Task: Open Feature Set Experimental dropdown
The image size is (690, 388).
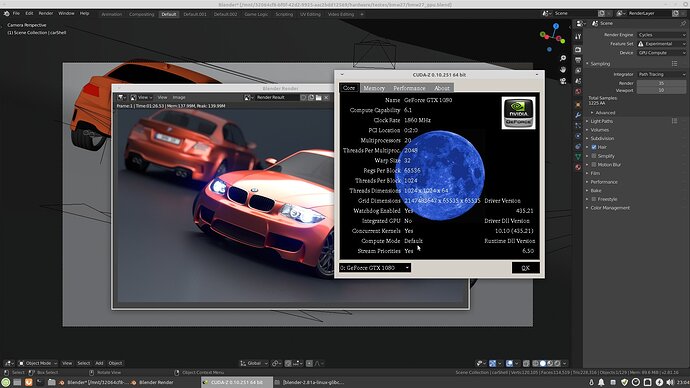Action: pos(662,44)
